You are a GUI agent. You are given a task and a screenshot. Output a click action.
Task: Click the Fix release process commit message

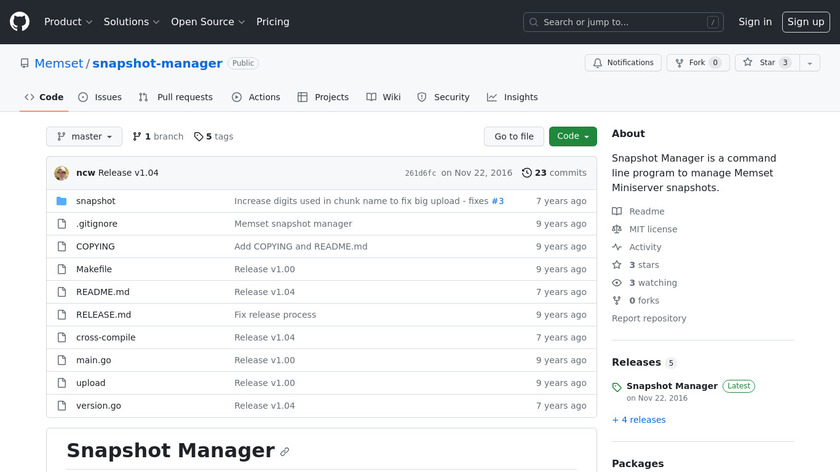coord(275,314)
